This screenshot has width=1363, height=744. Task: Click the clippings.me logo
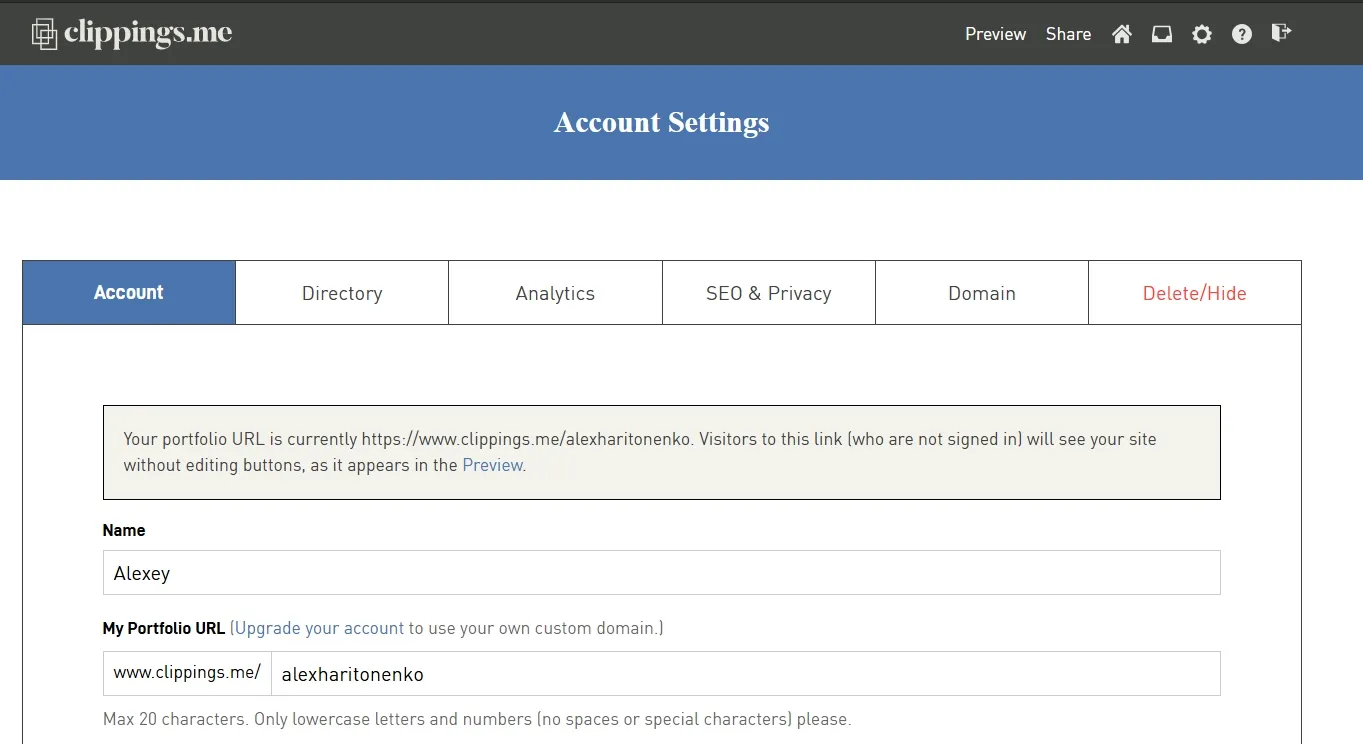tap(131, 33)
